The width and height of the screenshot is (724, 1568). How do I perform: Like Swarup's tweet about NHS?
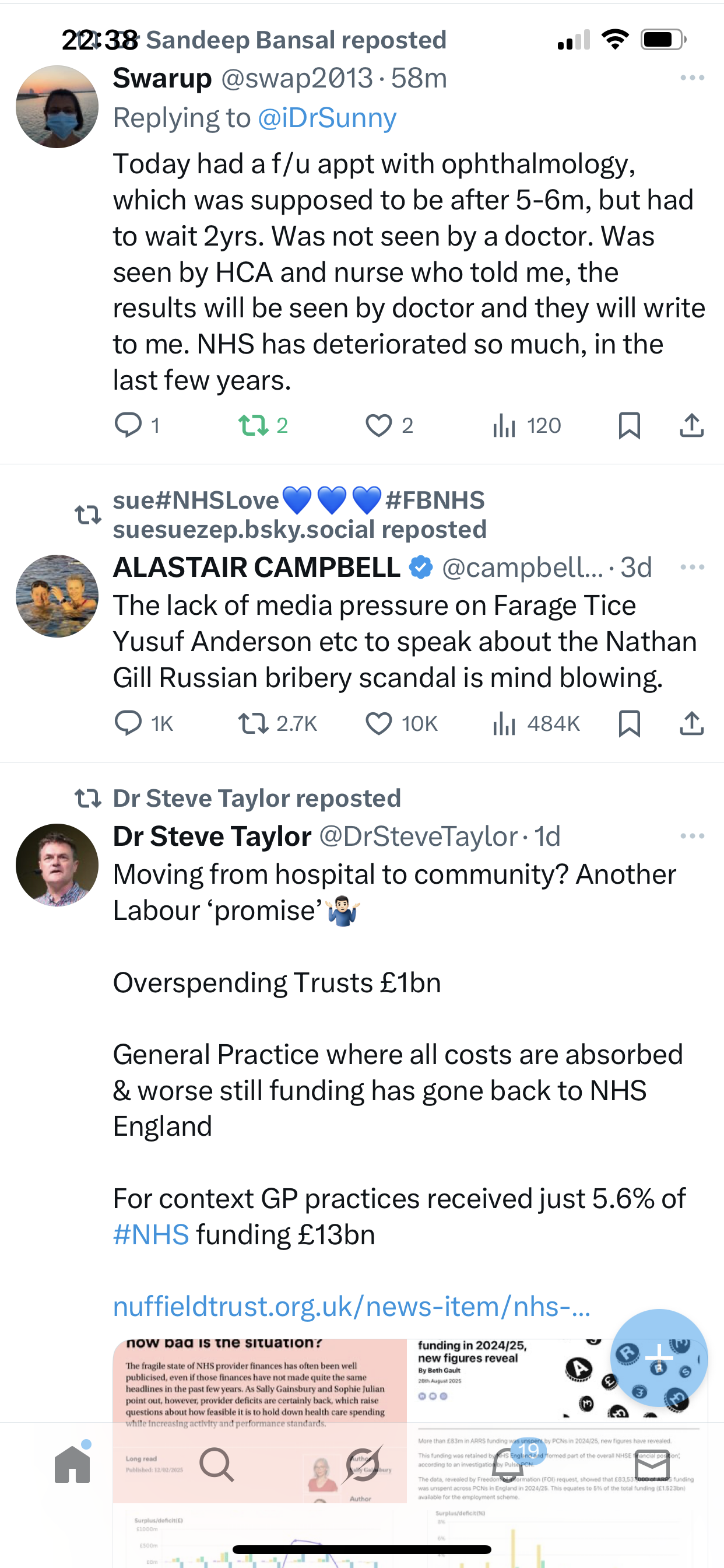point(378,425)
